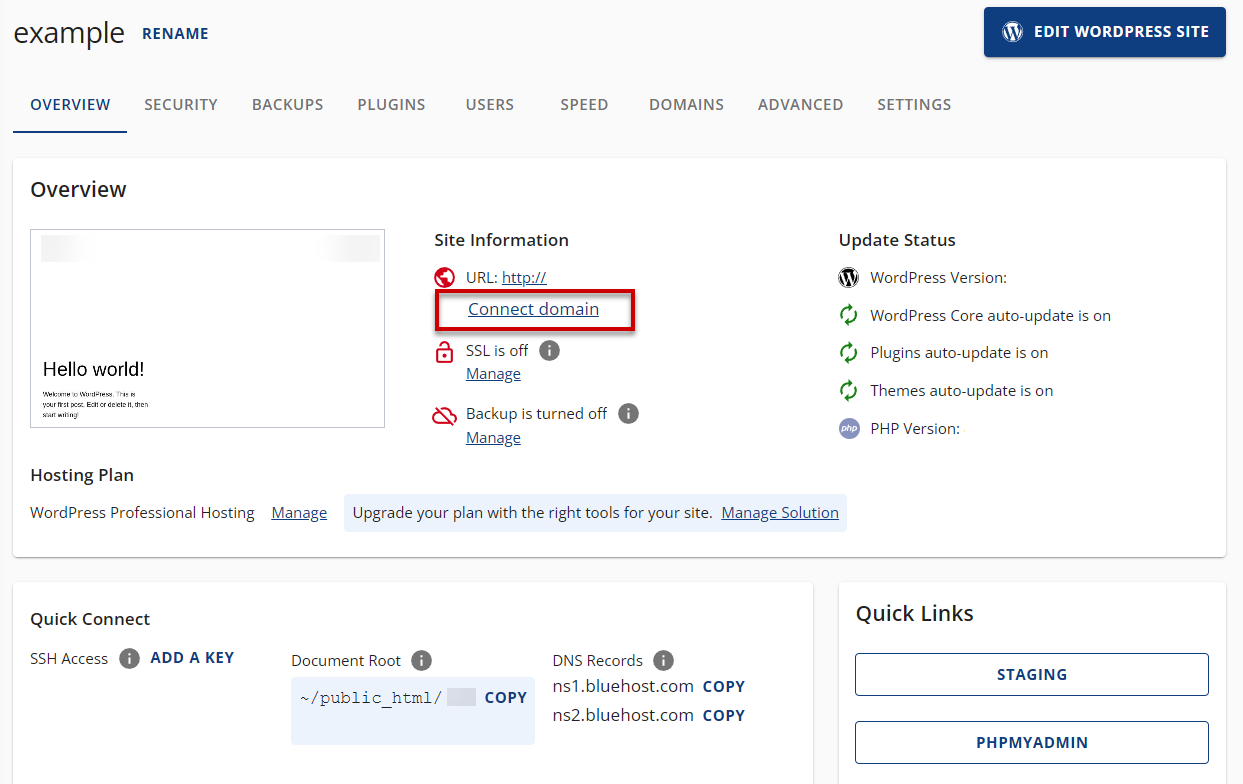
Task: Click Rename next to the site name
Action: (x=175, y=33)
